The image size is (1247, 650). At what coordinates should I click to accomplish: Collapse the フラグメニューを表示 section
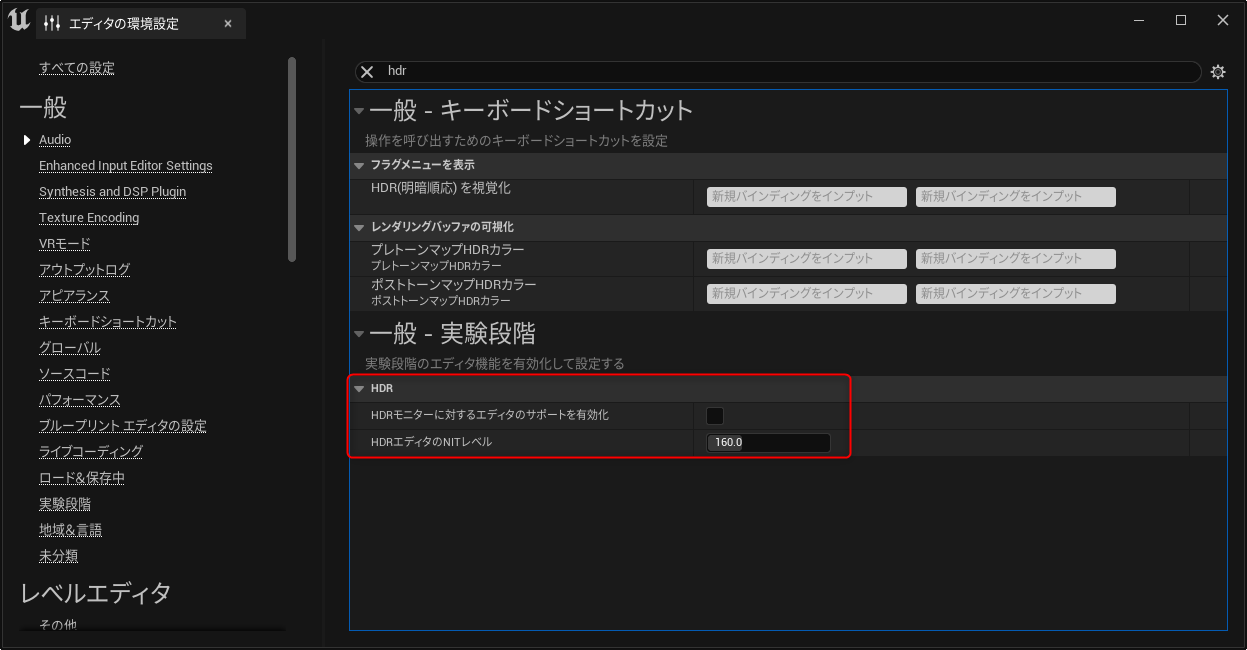tap(359, 166)
